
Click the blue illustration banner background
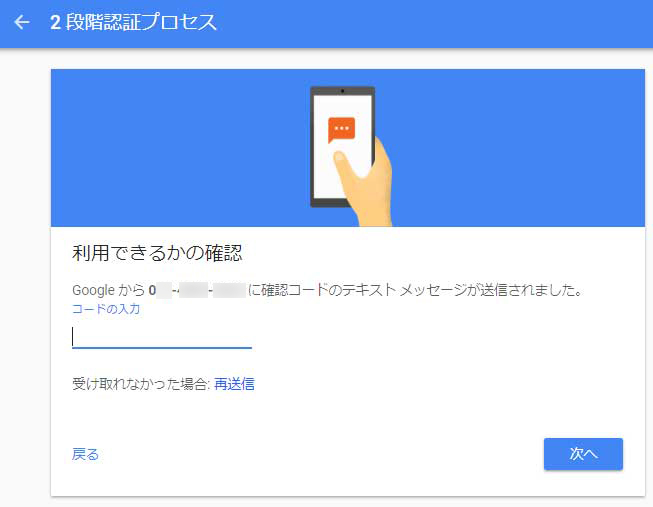pos(167,148)
